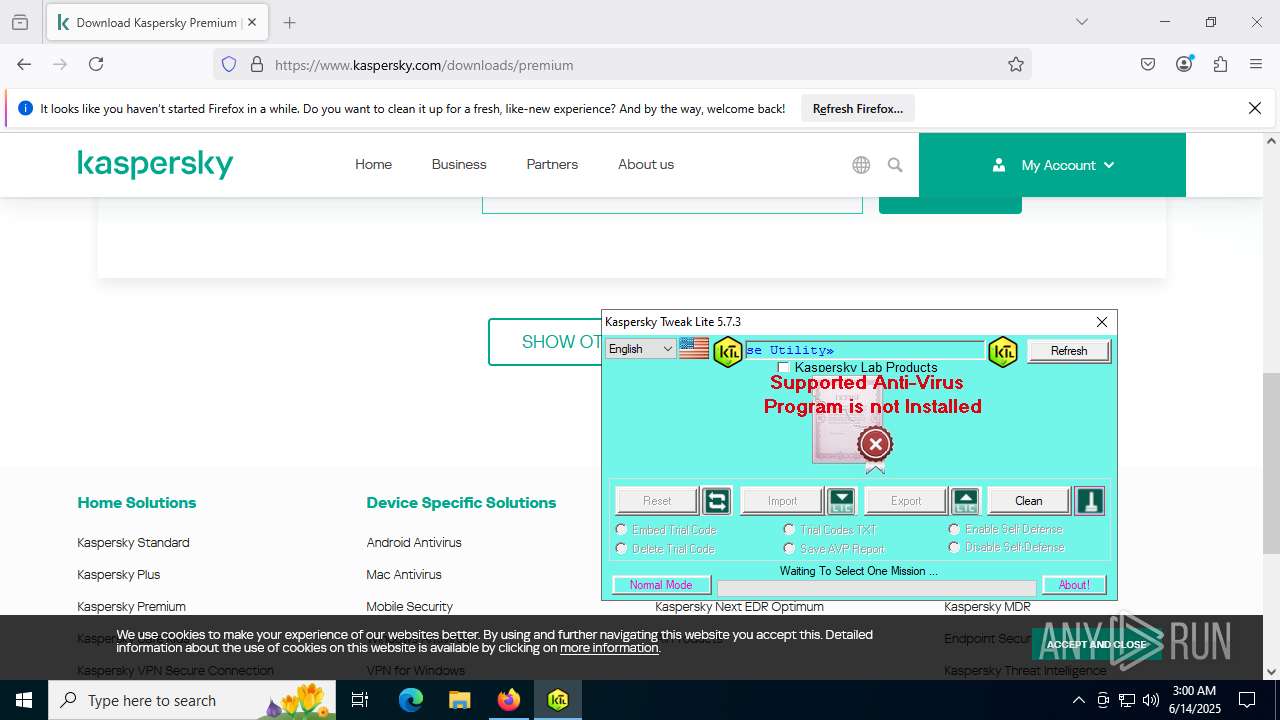Open the more information cookie link
The height and width of the screenshot is (720, 1280).
pyautogui.click(x=609, y=648)
